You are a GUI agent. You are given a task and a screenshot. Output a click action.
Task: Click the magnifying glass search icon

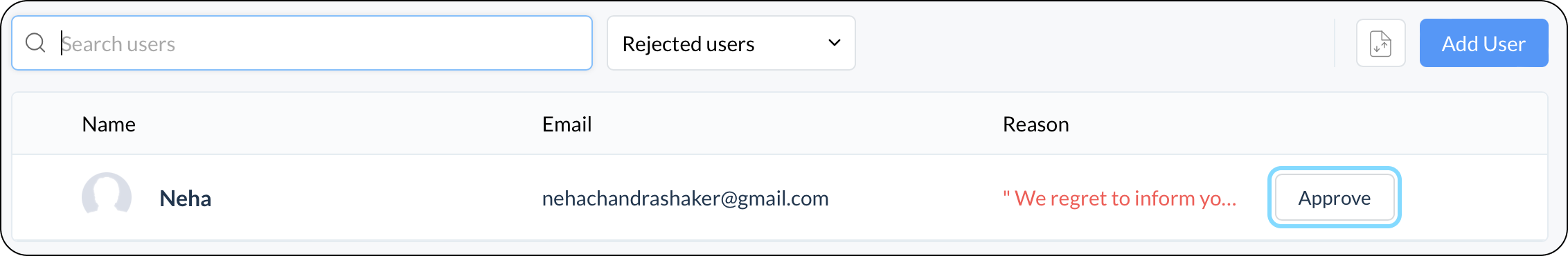(35, 43)
